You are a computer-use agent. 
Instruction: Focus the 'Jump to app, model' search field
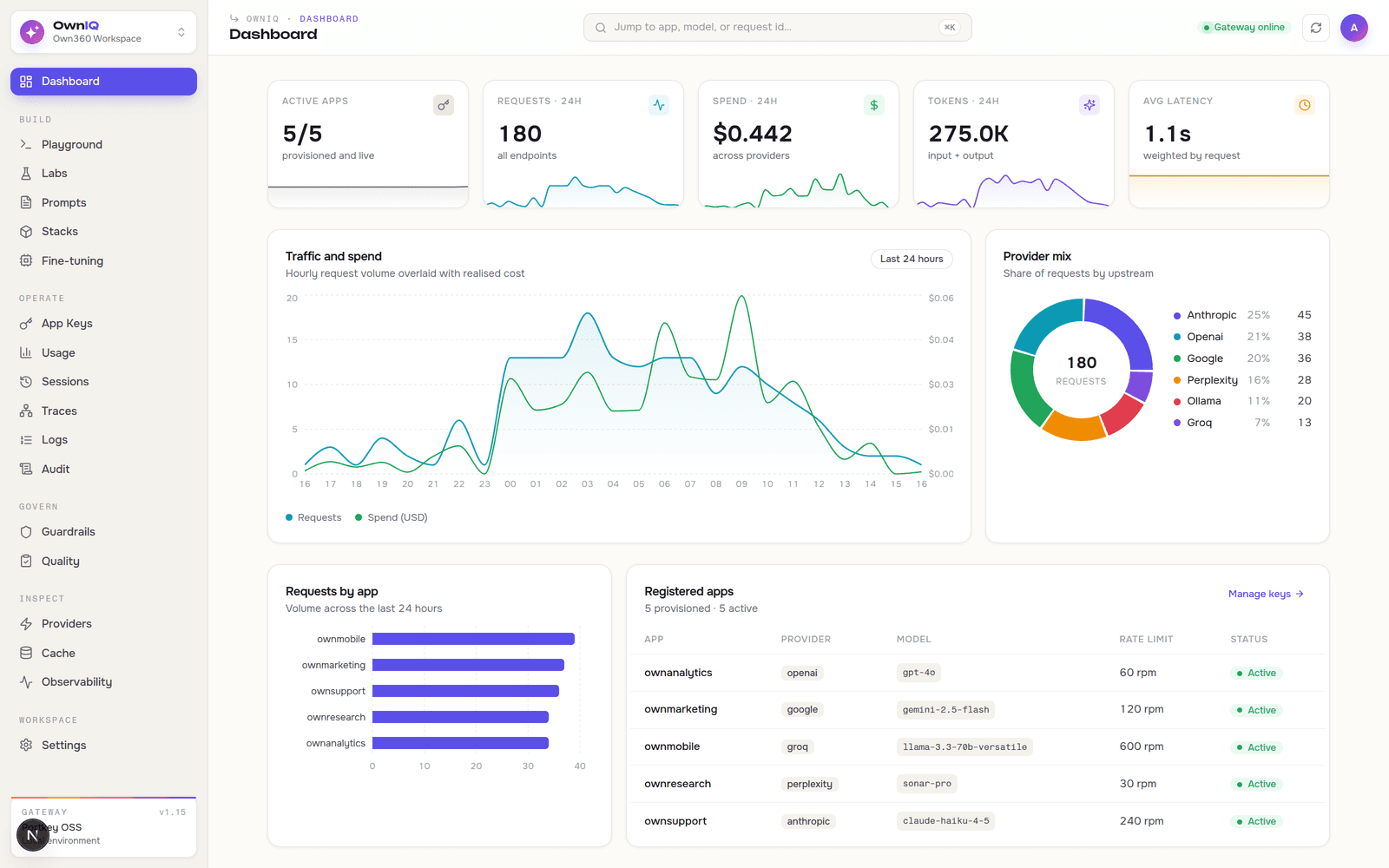click(x=777, y=28)
